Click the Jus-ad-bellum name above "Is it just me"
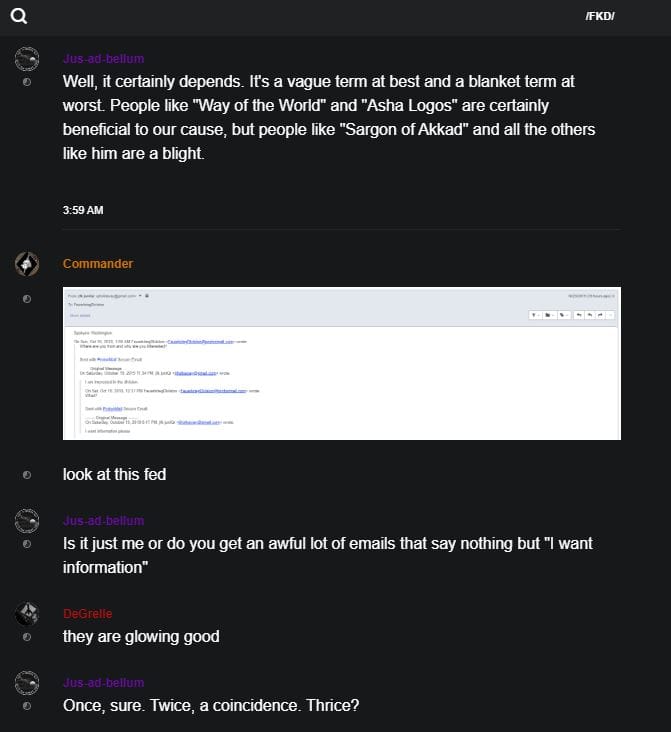This screenshot has width=671, height=732. pos(103,521)
